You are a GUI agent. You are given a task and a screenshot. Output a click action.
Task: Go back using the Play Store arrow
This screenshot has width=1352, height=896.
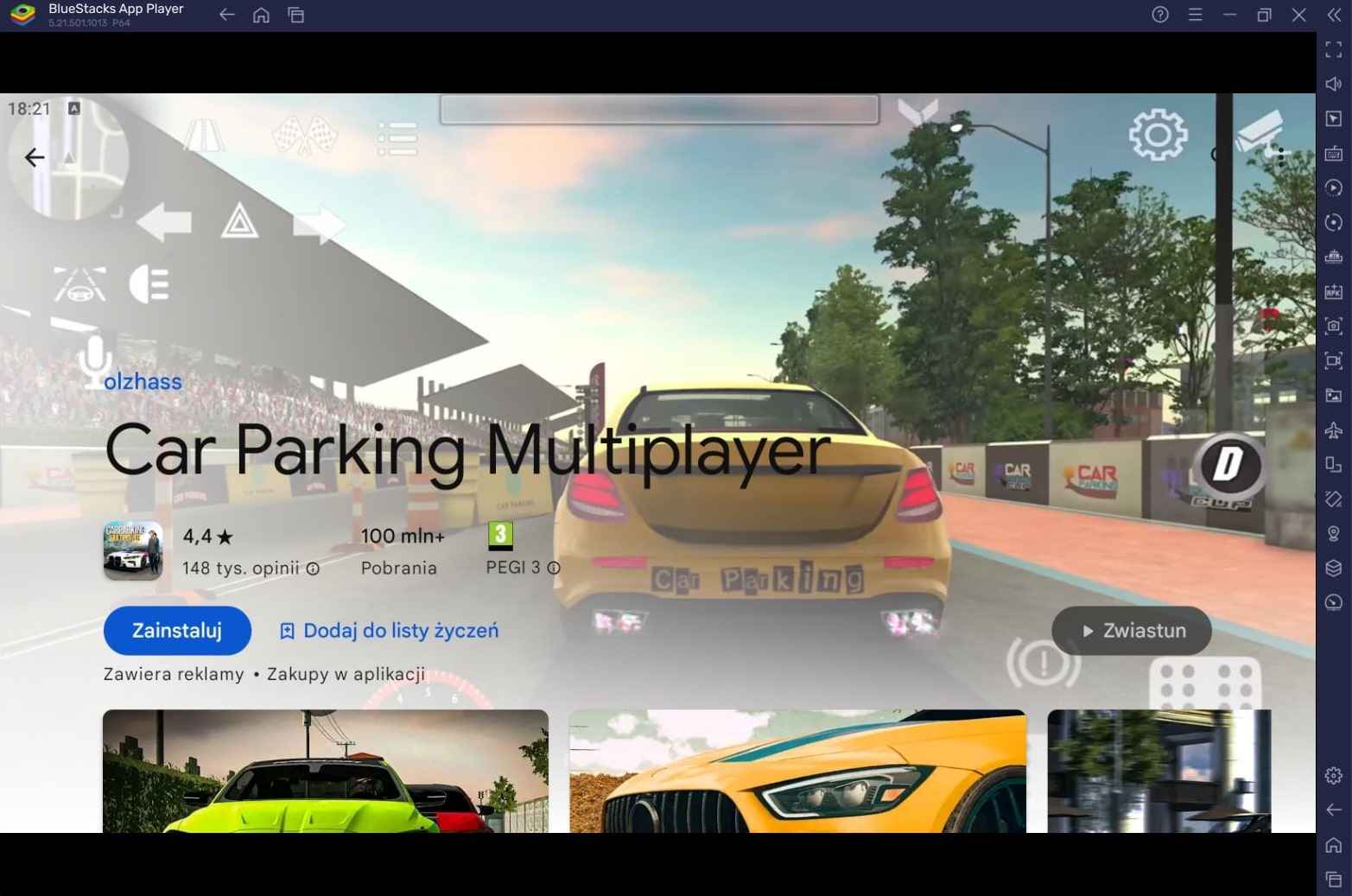(x=35, y=157)
